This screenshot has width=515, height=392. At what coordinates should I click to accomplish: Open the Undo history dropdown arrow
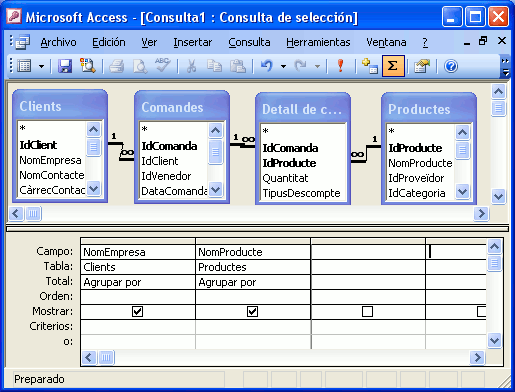pyautogui.click(x=283, y=66)
